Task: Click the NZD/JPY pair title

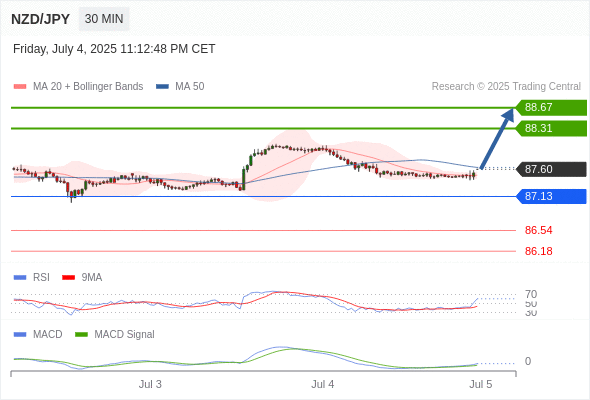Action: (x=40, y=19)
